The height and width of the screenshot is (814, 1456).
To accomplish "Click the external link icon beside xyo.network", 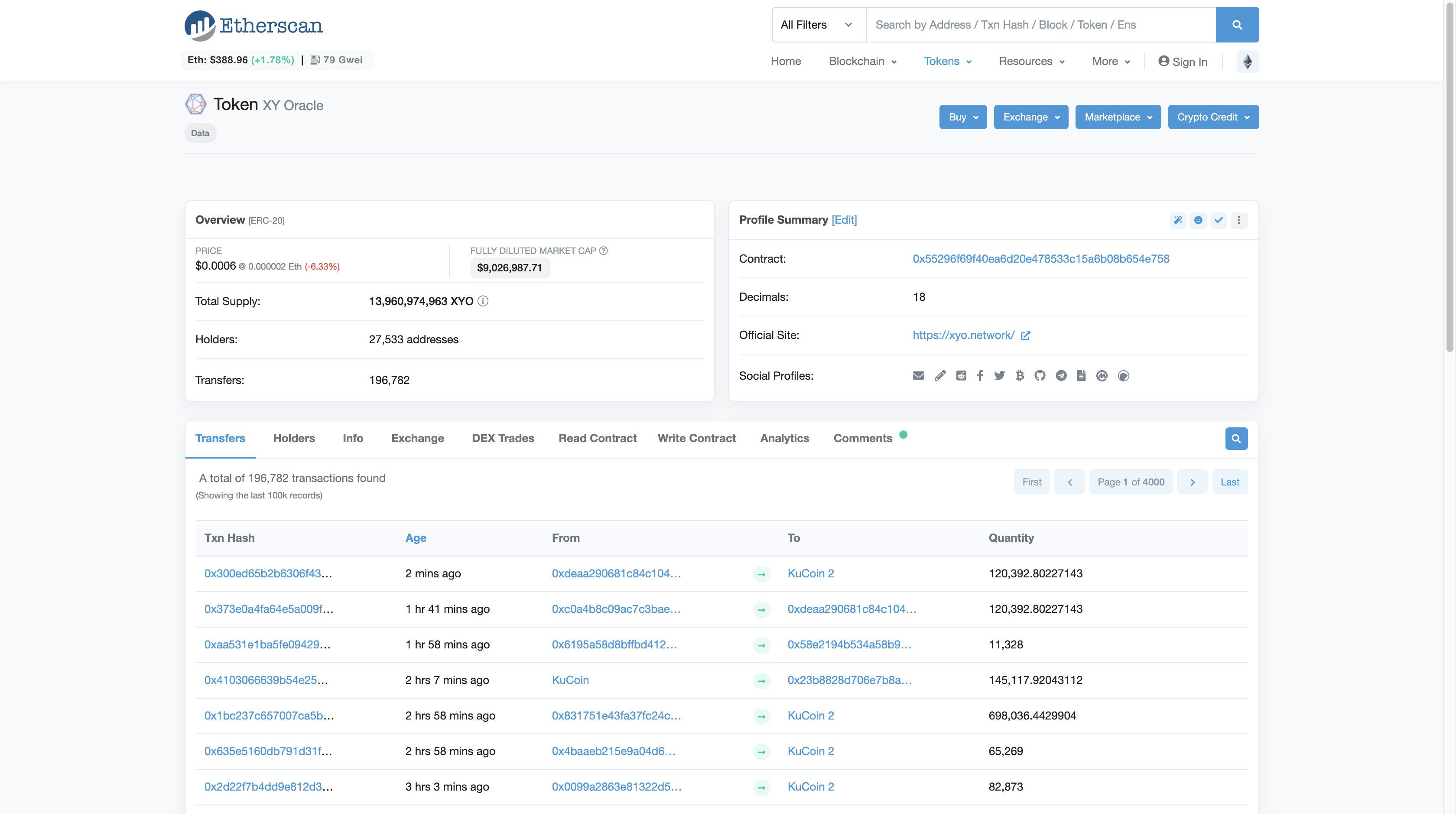I will (x=1025, y=335).
